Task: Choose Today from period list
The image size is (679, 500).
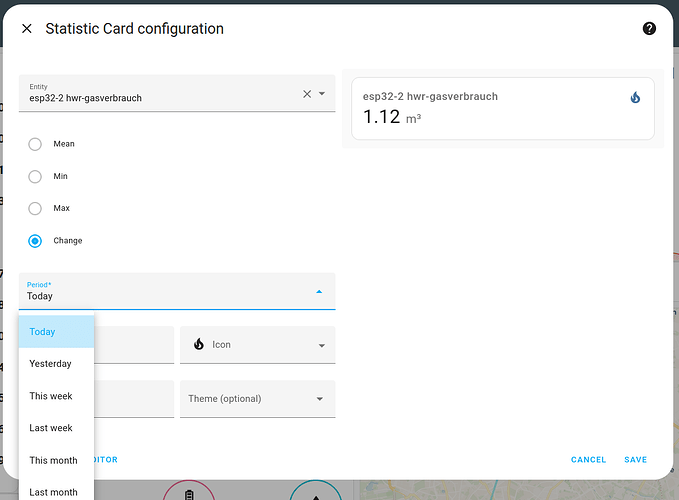Action: (x=56, y=332)
